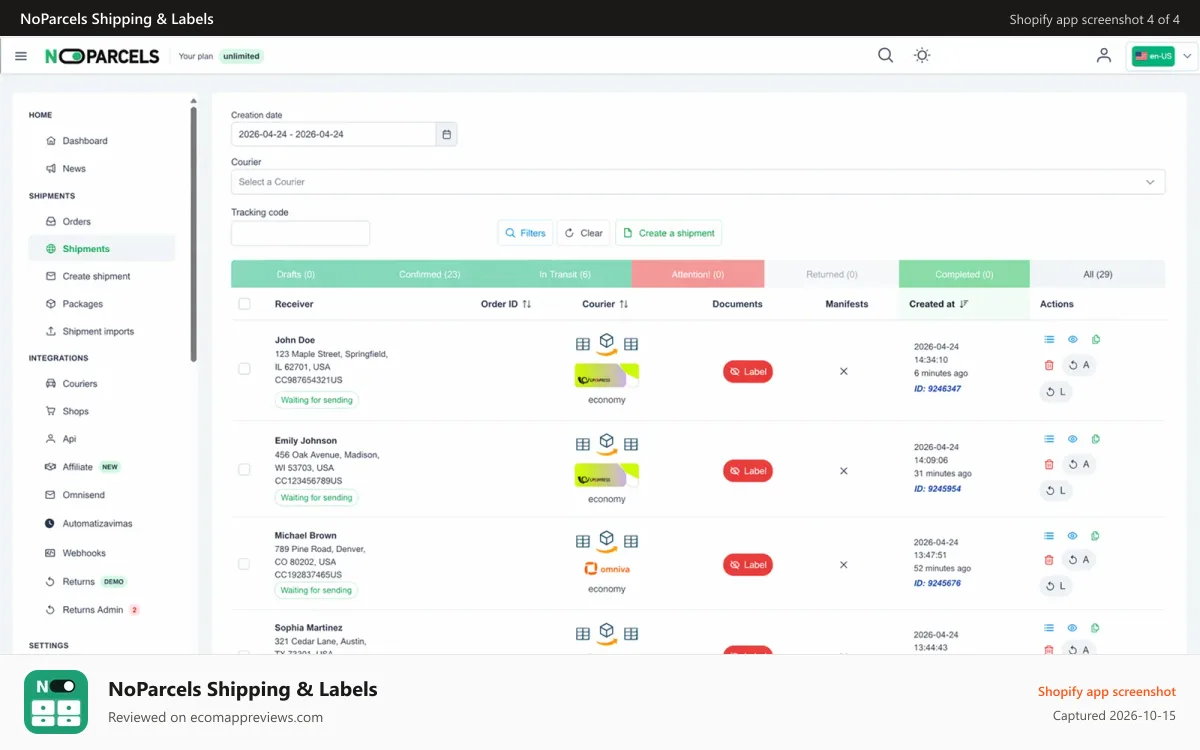Open the hamburger menu next to NoParcels logo
Image resolution: width=1200 pixels, height=750 pixels.
(21, 56)
